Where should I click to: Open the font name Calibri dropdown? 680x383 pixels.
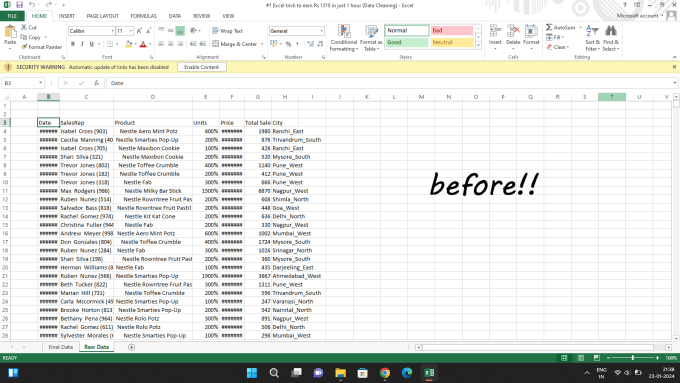point(112,31)
